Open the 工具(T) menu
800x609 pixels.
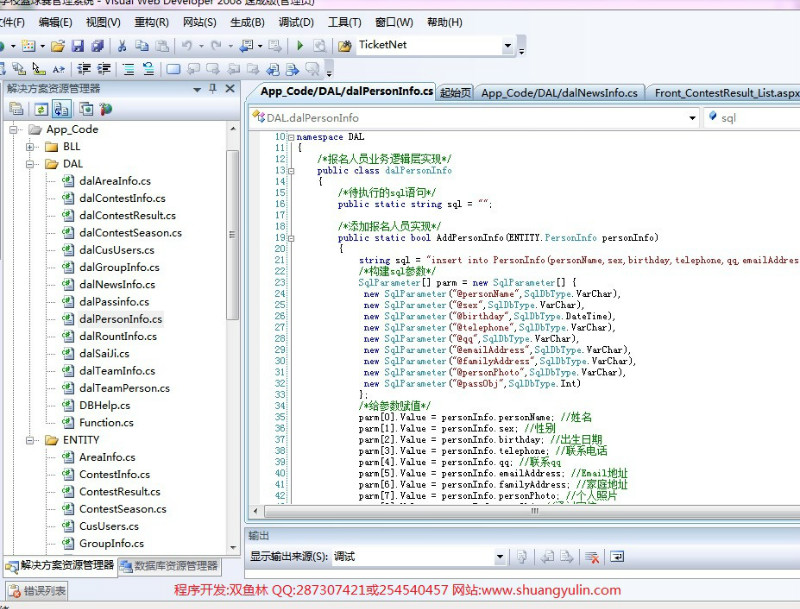click(x=344, y=22)
